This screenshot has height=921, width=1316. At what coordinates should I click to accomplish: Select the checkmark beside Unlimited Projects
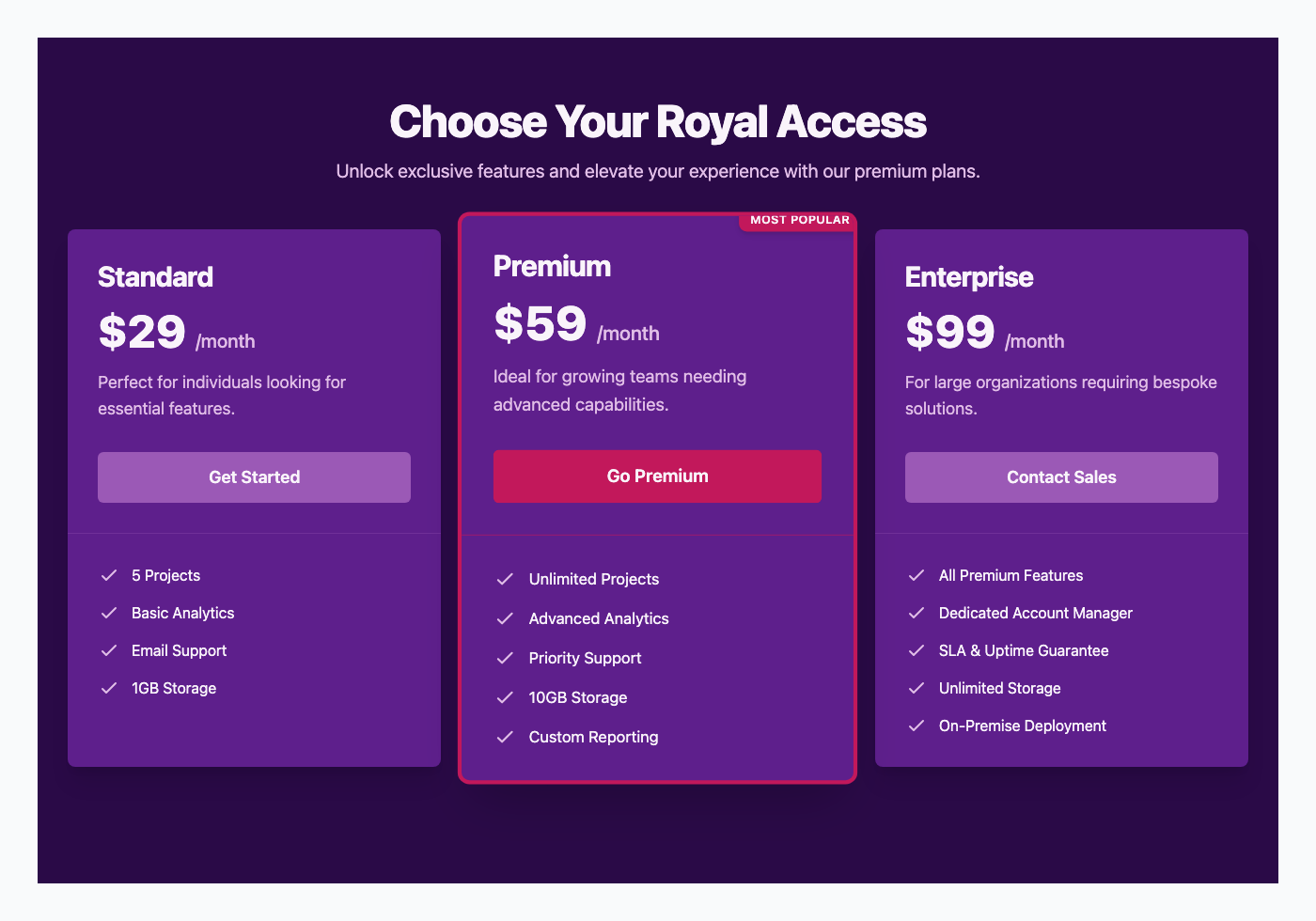click(505, 579)
